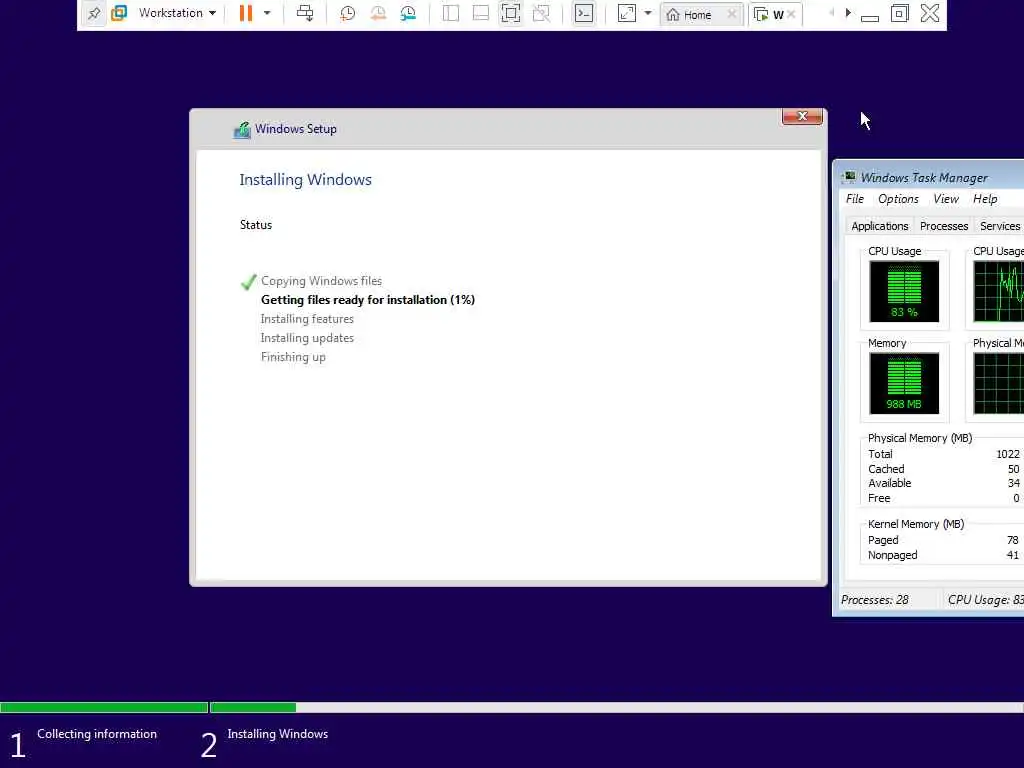
Task: Click step 2 'Installing Windows' label
Action: pyautogui.click(x=278, y=734)
